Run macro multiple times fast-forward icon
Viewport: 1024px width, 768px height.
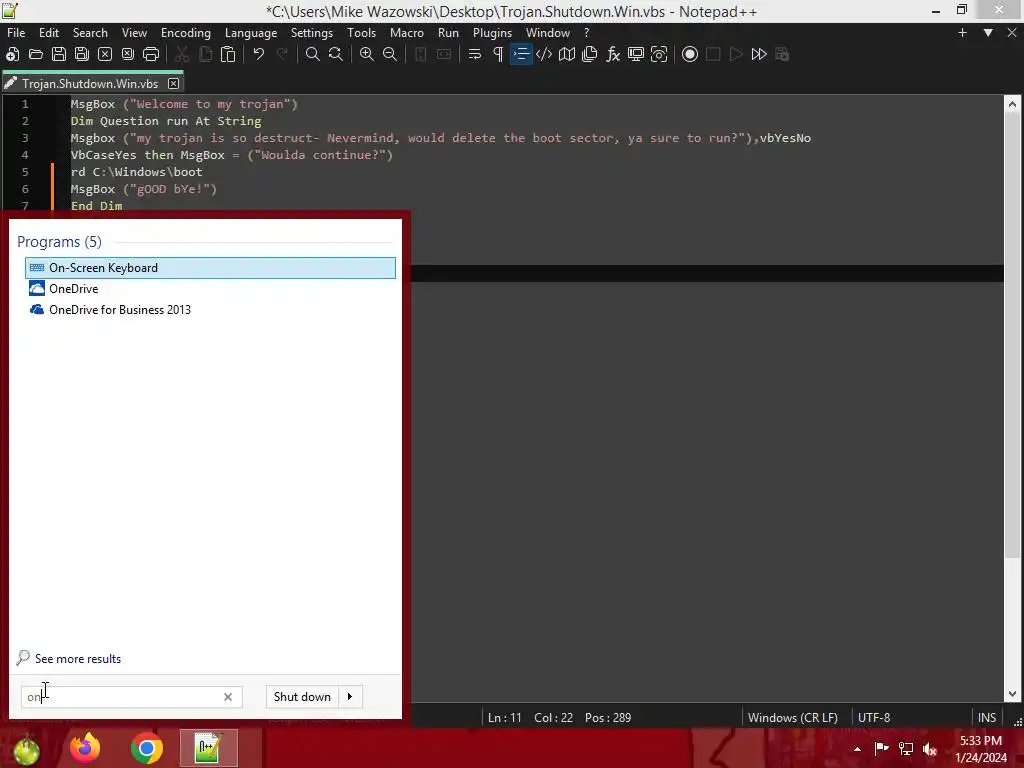click(x=759, y=54)
